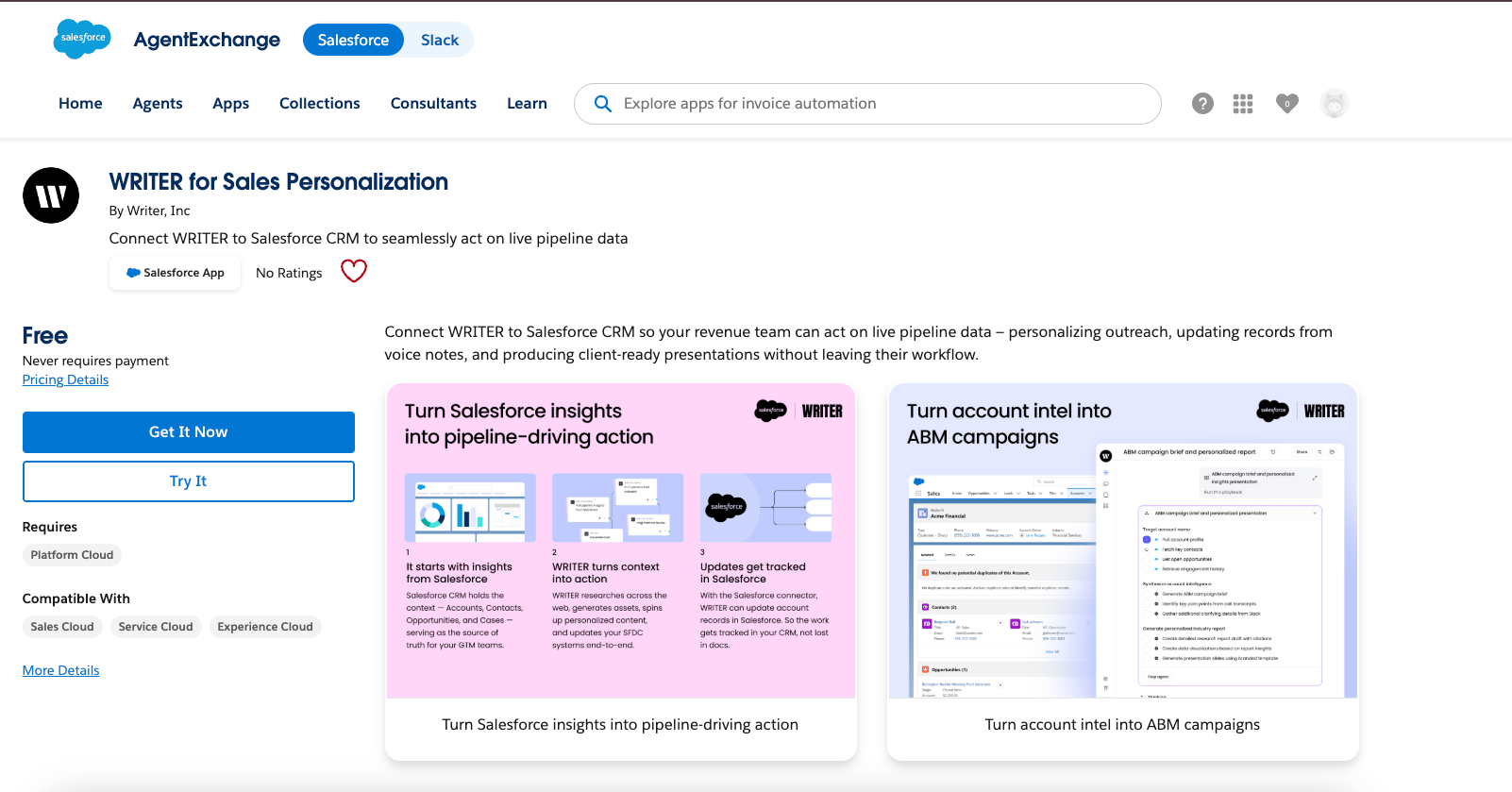Click the Salesforce cloud logo

[82, 39]
